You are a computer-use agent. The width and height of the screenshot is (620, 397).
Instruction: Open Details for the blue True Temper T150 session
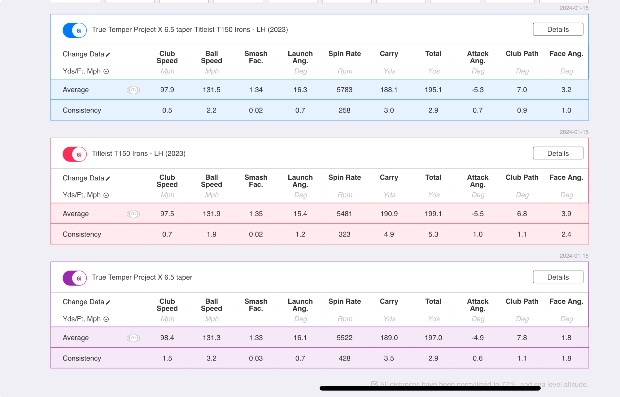coord(558,29)
